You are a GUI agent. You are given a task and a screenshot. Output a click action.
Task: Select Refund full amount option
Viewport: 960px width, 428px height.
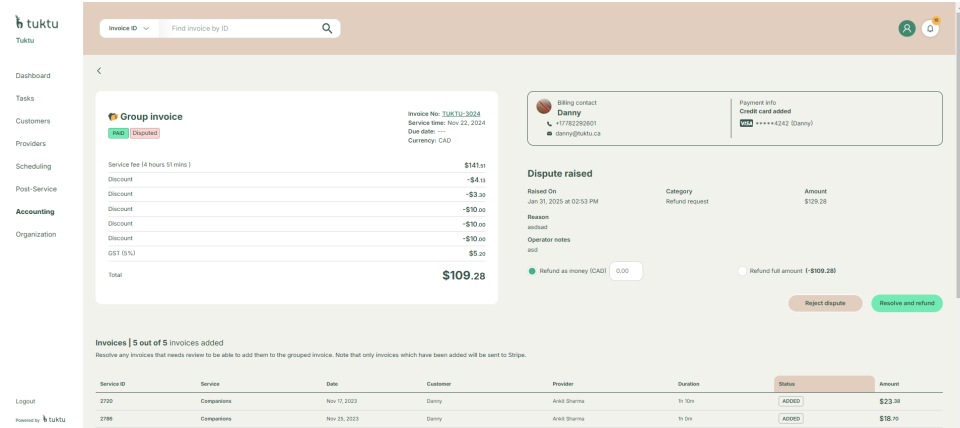click(742, 271)
